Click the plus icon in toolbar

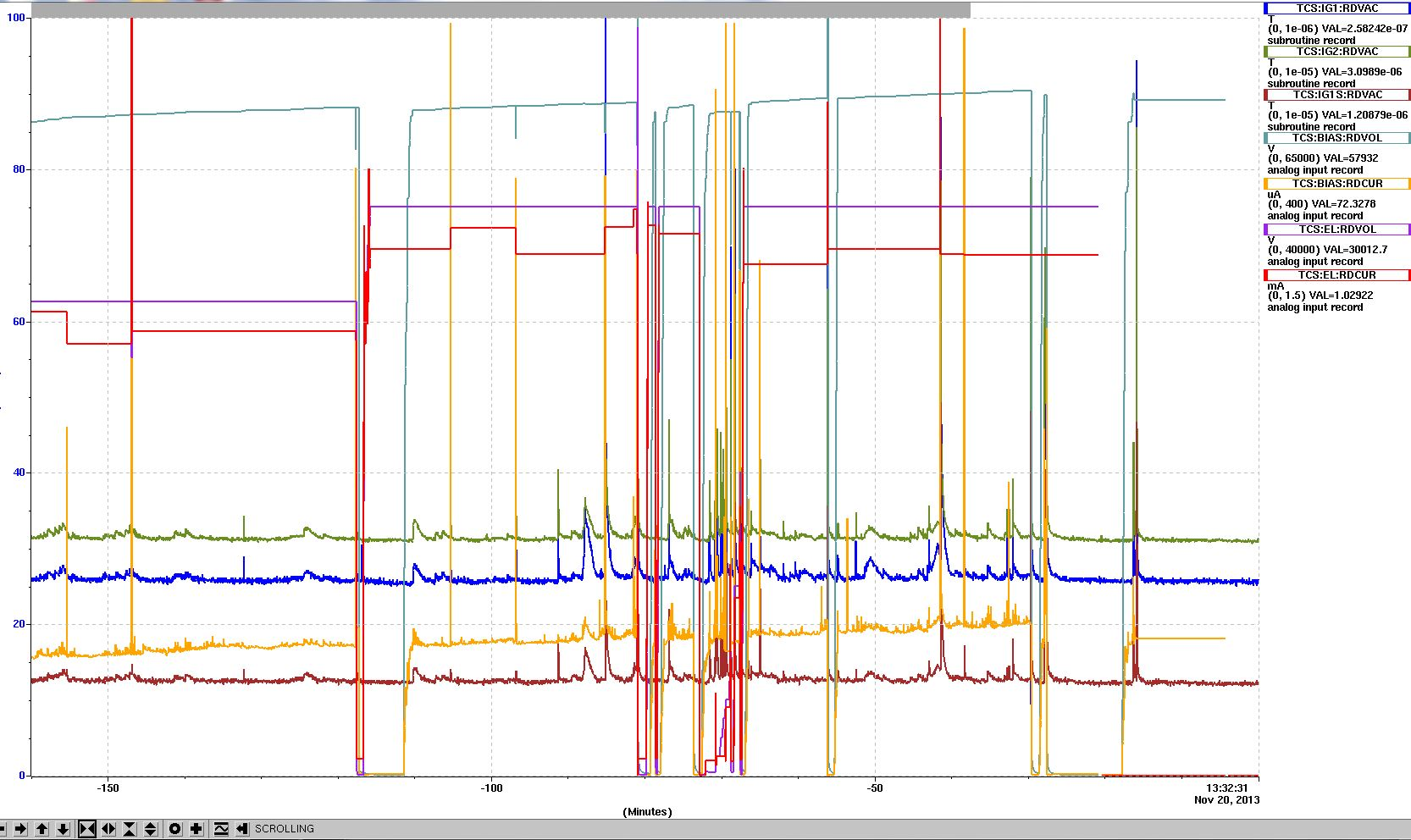click(196, 829)
